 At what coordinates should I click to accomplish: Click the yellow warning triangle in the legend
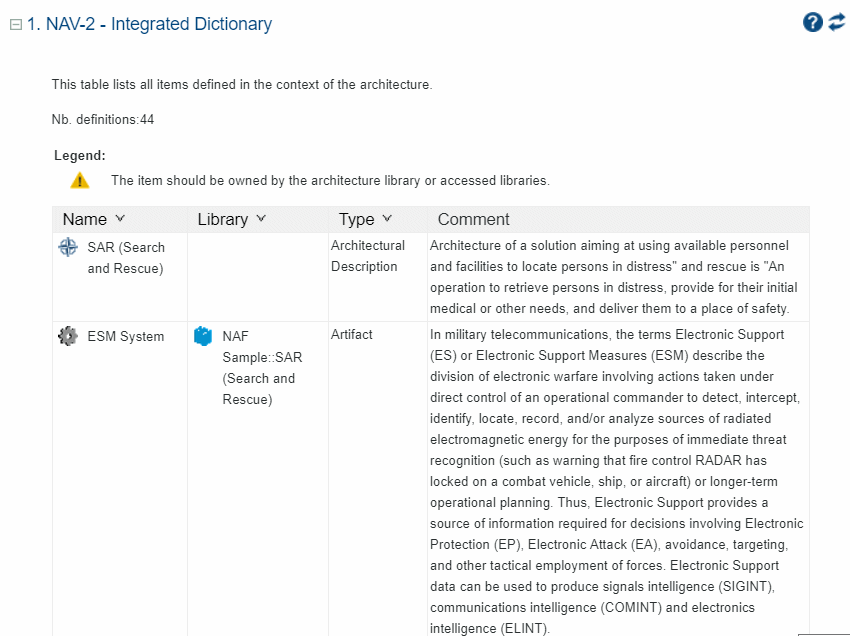(x=80, y=181)
